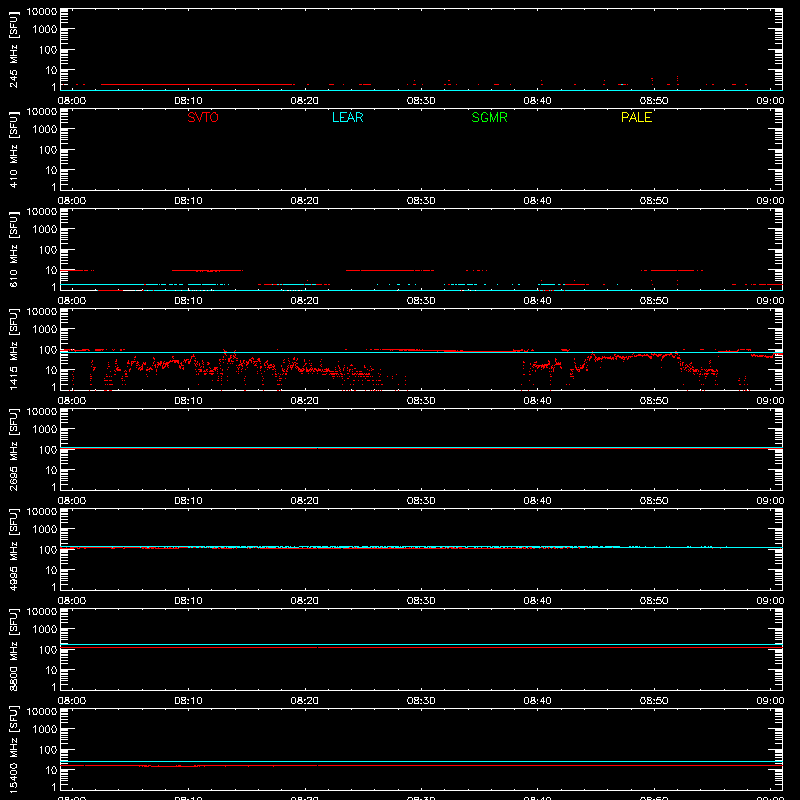Select the 245 MHz [SFU] axis title
The height and width of the screenshot is (800, 800).
pyautogui.click(x=13, y=49)
